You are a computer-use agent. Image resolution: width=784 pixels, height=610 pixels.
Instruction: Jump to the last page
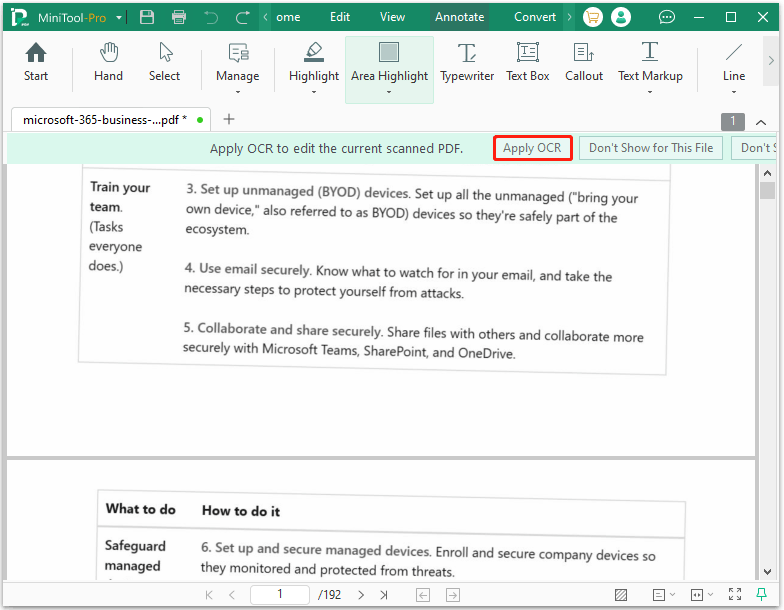click(384, 594)
